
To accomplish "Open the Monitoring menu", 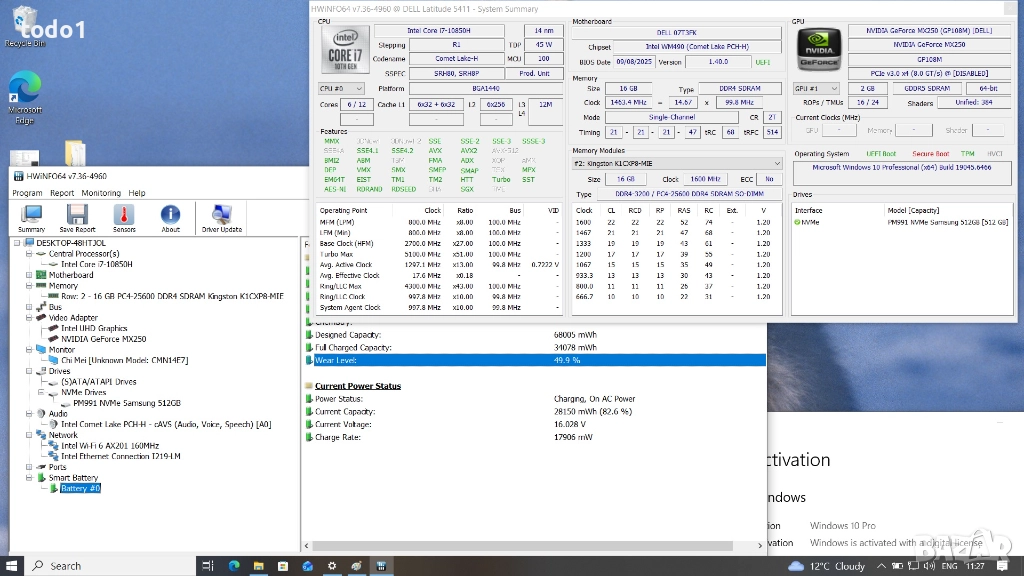I will click(101, 193).
